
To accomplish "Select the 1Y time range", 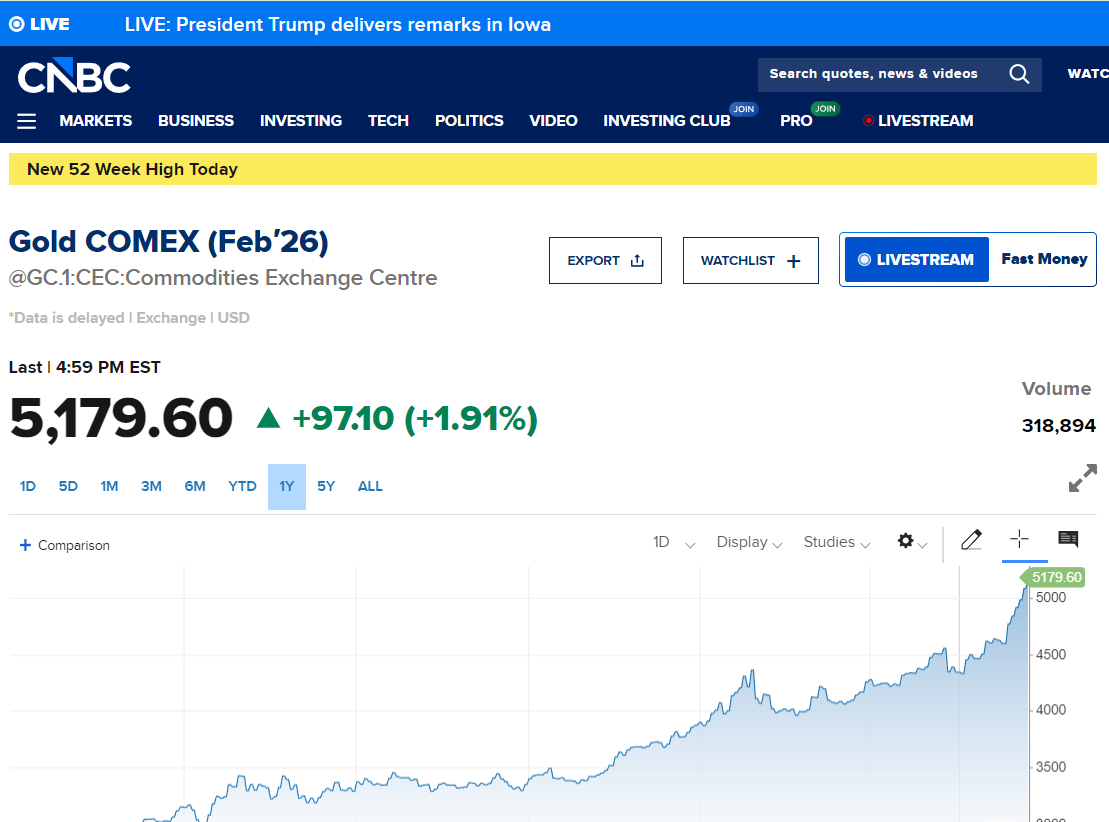I will (286, 487).
